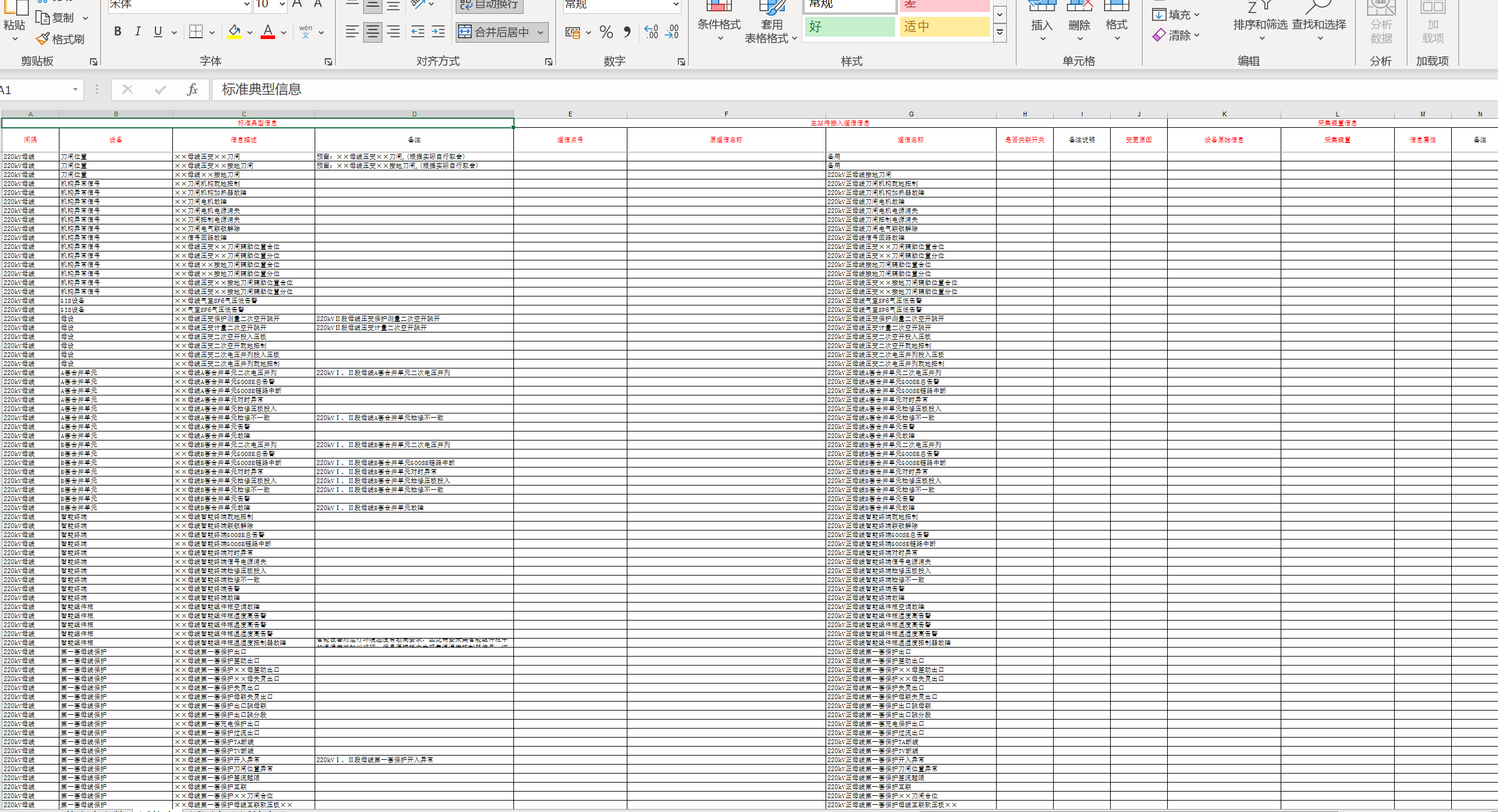Click the comma style icon
The height and width of the screenshot is (812, 1498).
click(x=627, y=32)
